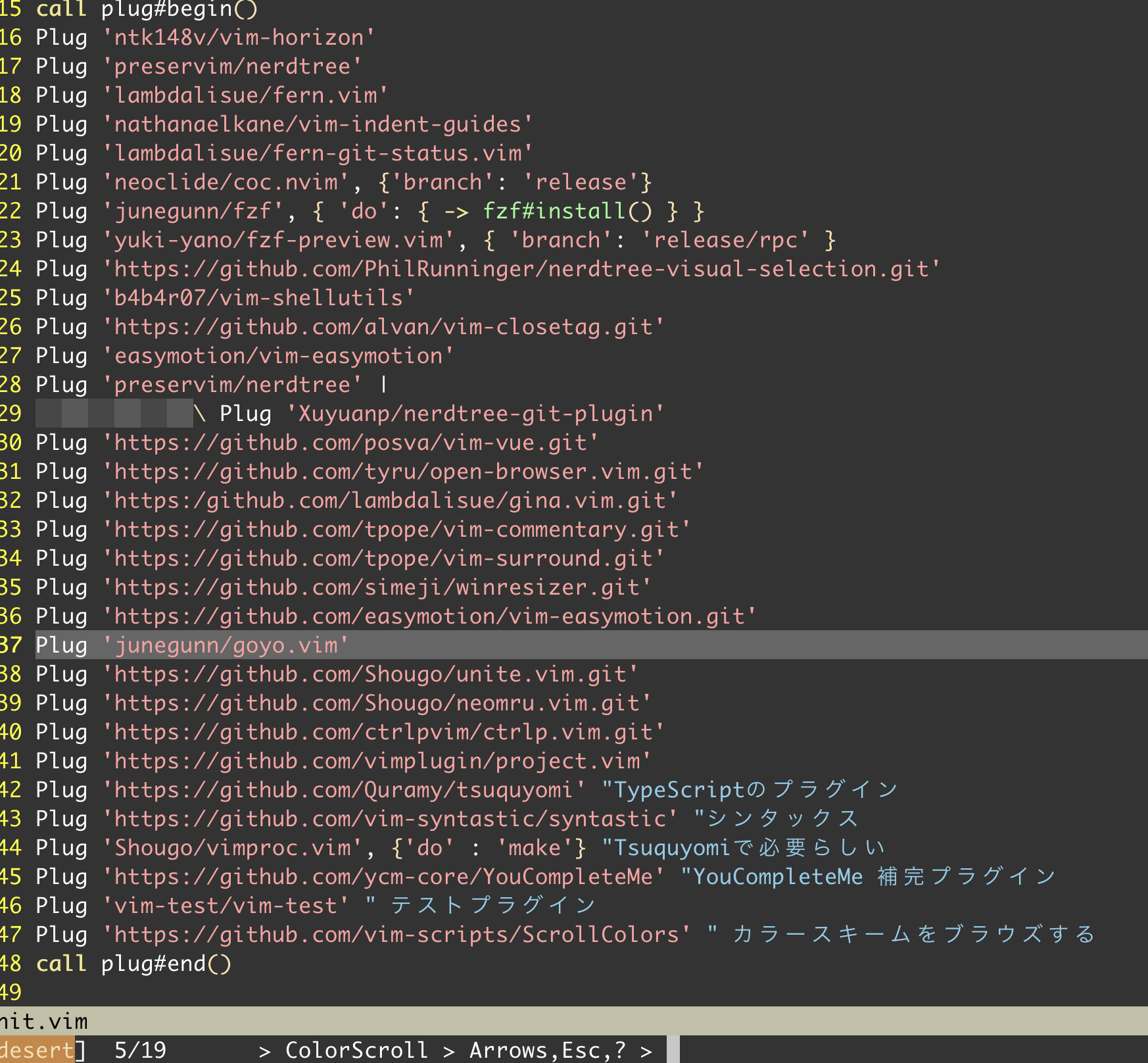The width and height of the screenshot is (1148, 1063).
Task: Click the junegunn/fzf plugin entry
Action: click(191, 210)
